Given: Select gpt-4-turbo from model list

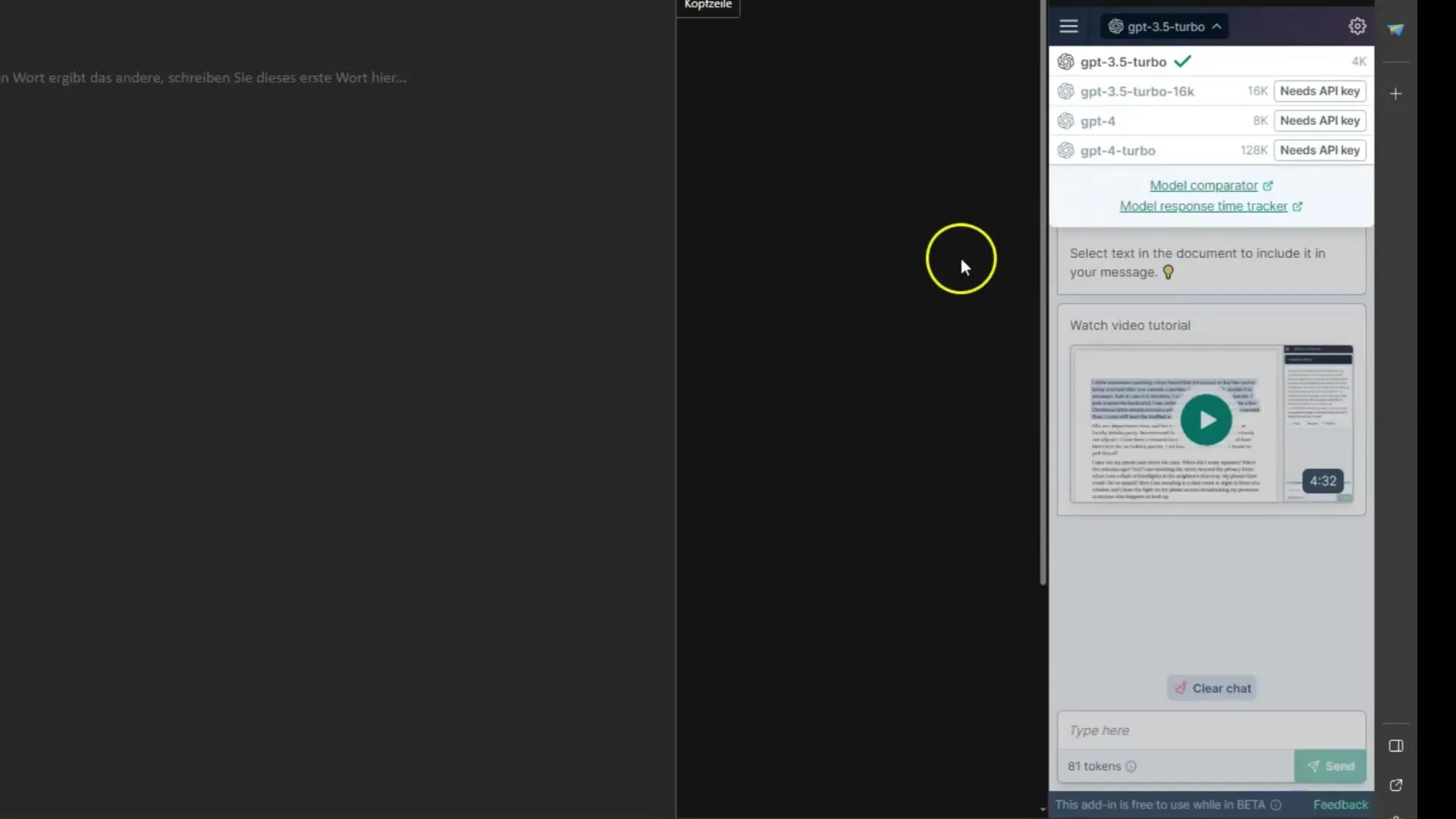Looking at the screenshot, I should (x=1116, y=149).
